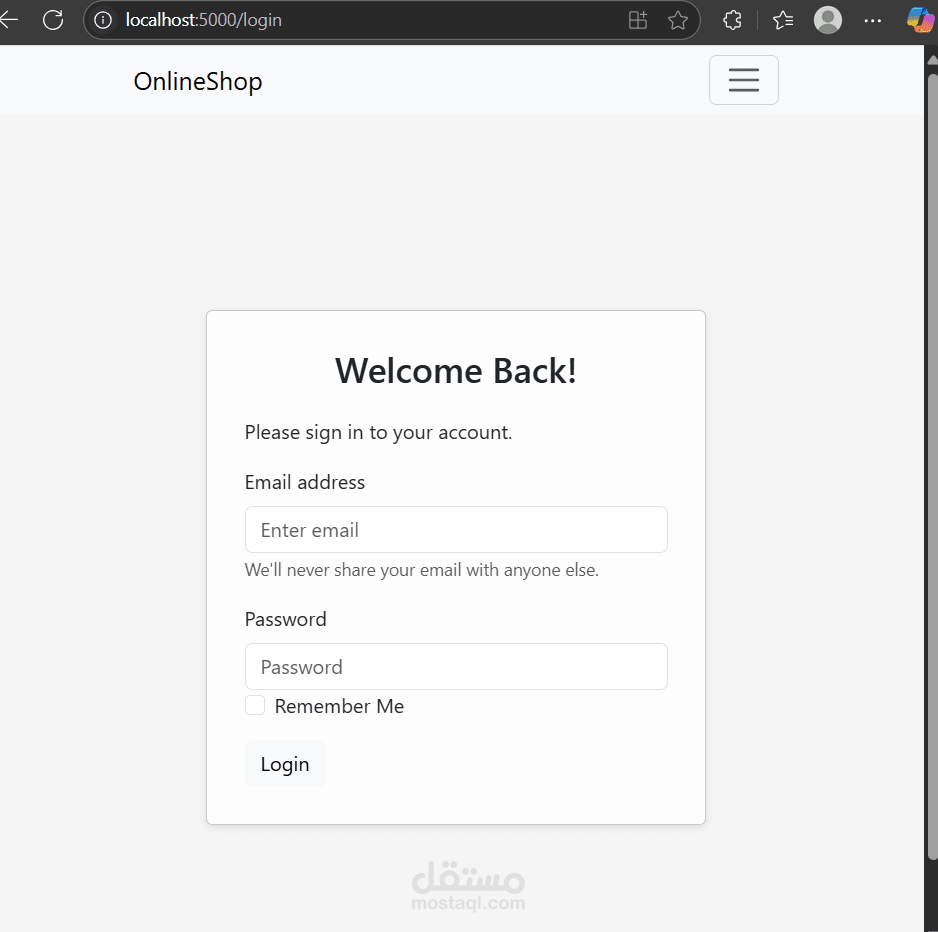Image resolution: width=938 pixels, height=932 pixels.
Task: Click the scrollbar up arrow
Action: 932,60
